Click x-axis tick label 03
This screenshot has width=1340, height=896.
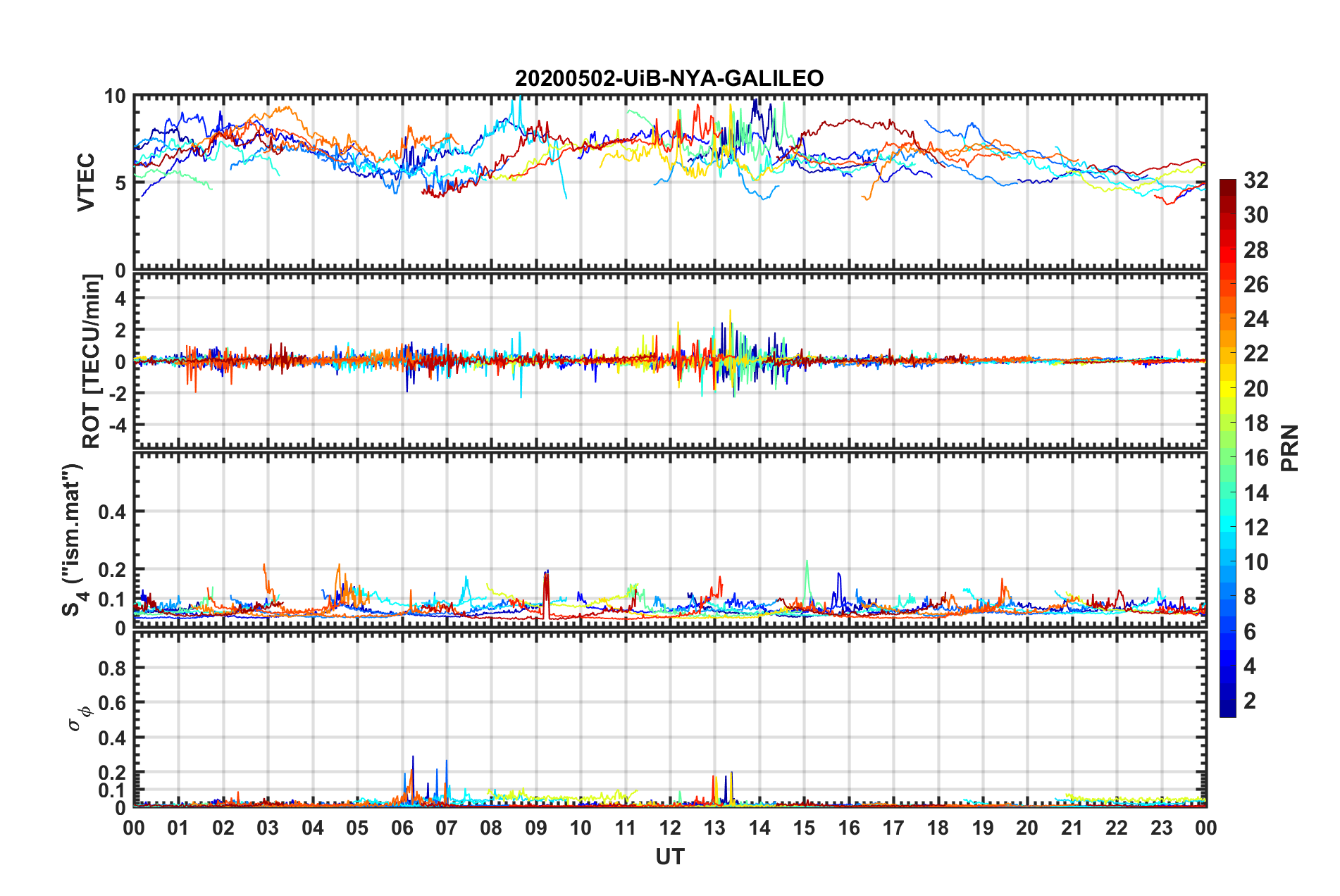(x=268, y=827)
